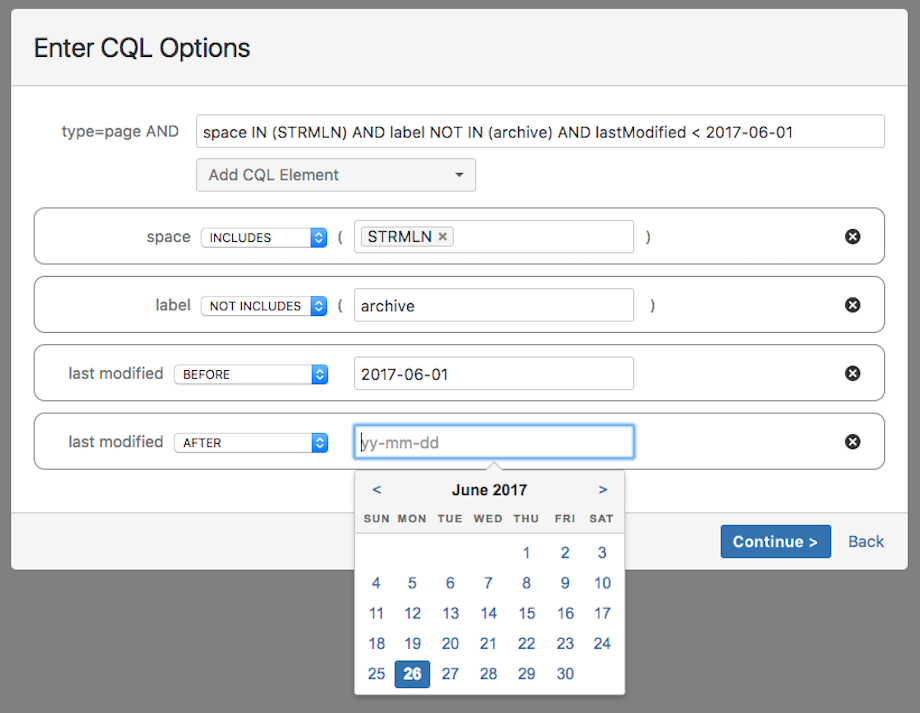Click the 2017-06-01 date field
Viewport: 920px width, 713px height.
coord(494,374)
